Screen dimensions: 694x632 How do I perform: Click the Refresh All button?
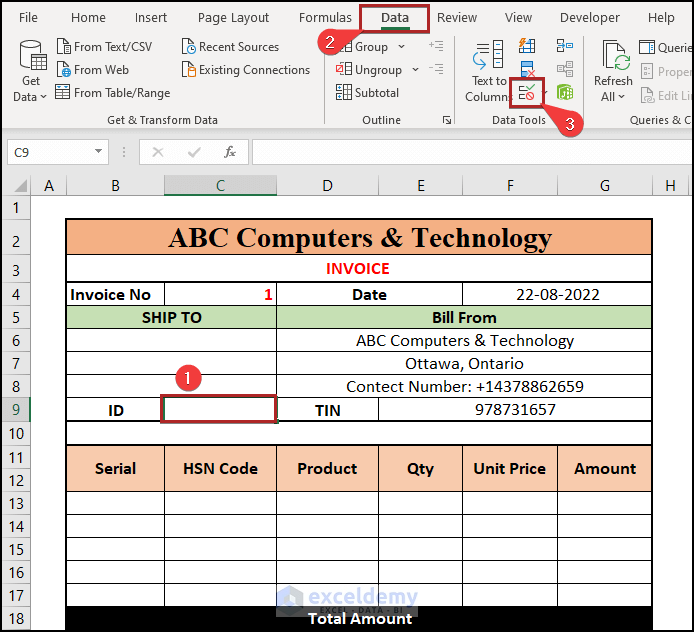[x=613, y=71]
